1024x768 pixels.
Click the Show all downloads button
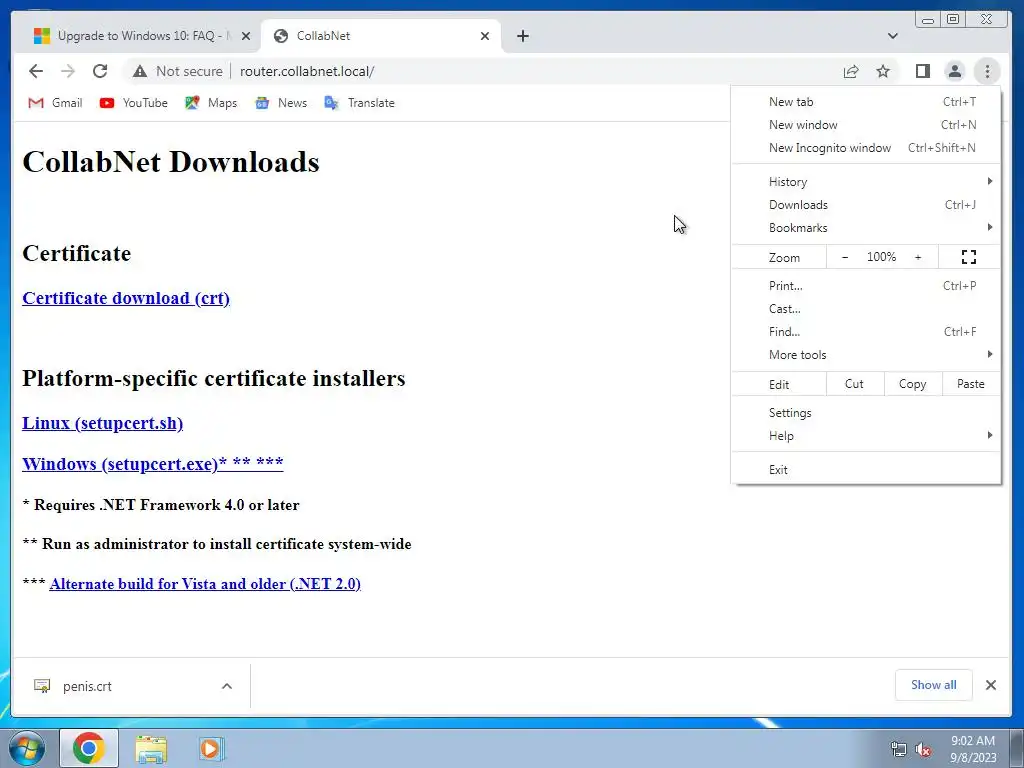coord(933,684)
